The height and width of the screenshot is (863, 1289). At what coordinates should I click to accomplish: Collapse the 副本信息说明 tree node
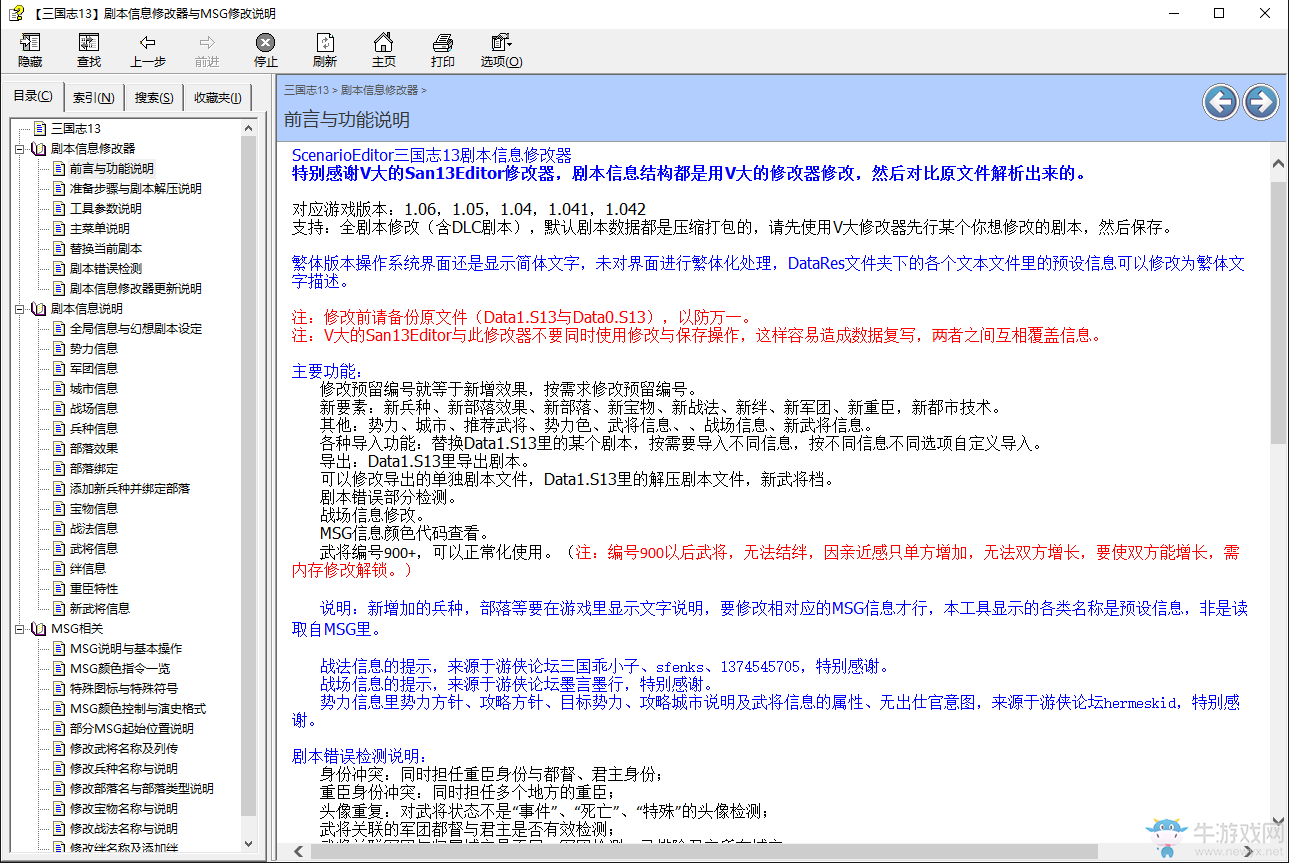(x=20, y=308)
